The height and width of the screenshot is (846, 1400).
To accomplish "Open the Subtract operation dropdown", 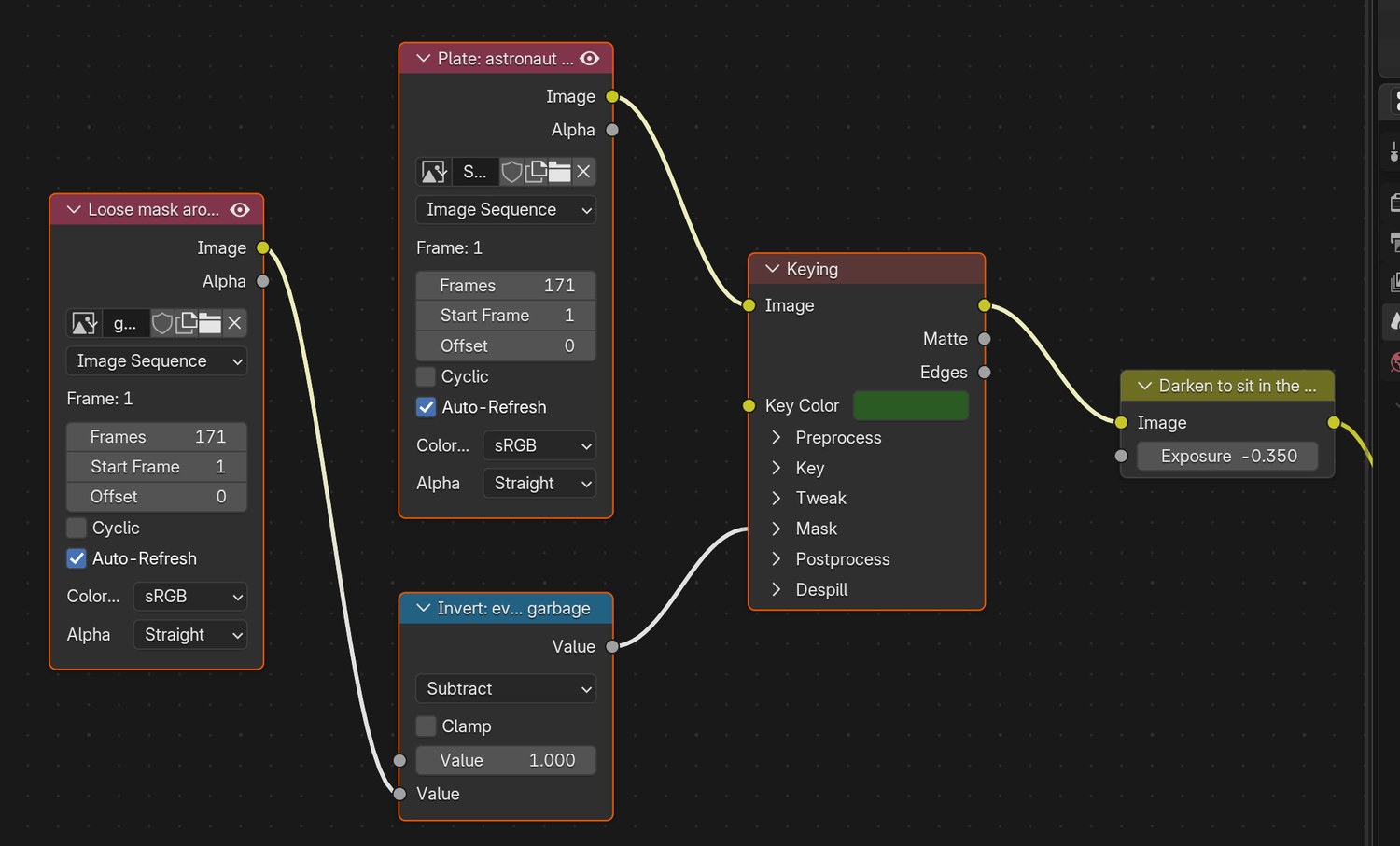I will pos(506,689).
